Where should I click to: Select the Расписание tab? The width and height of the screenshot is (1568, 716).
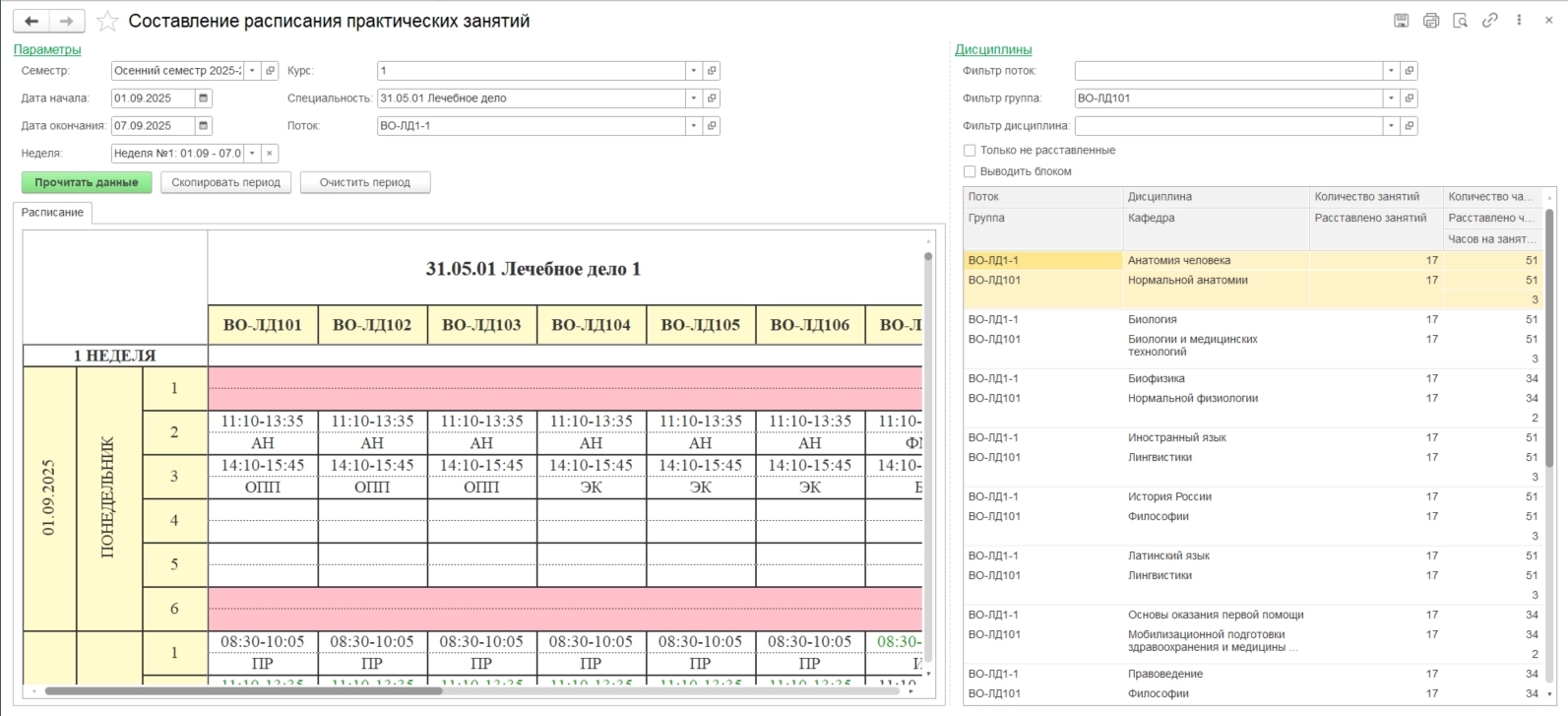coord(53,213)
